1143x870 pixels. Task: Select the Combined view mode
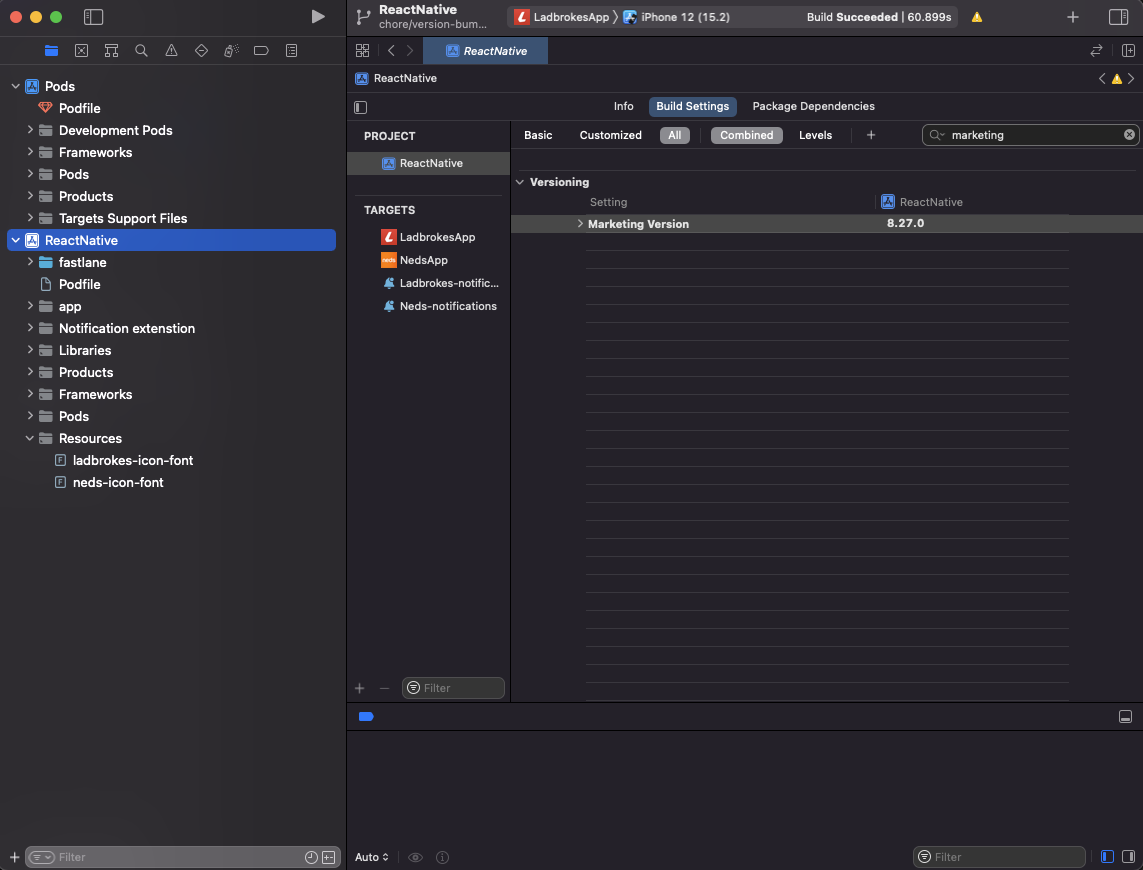pos(746,135)
